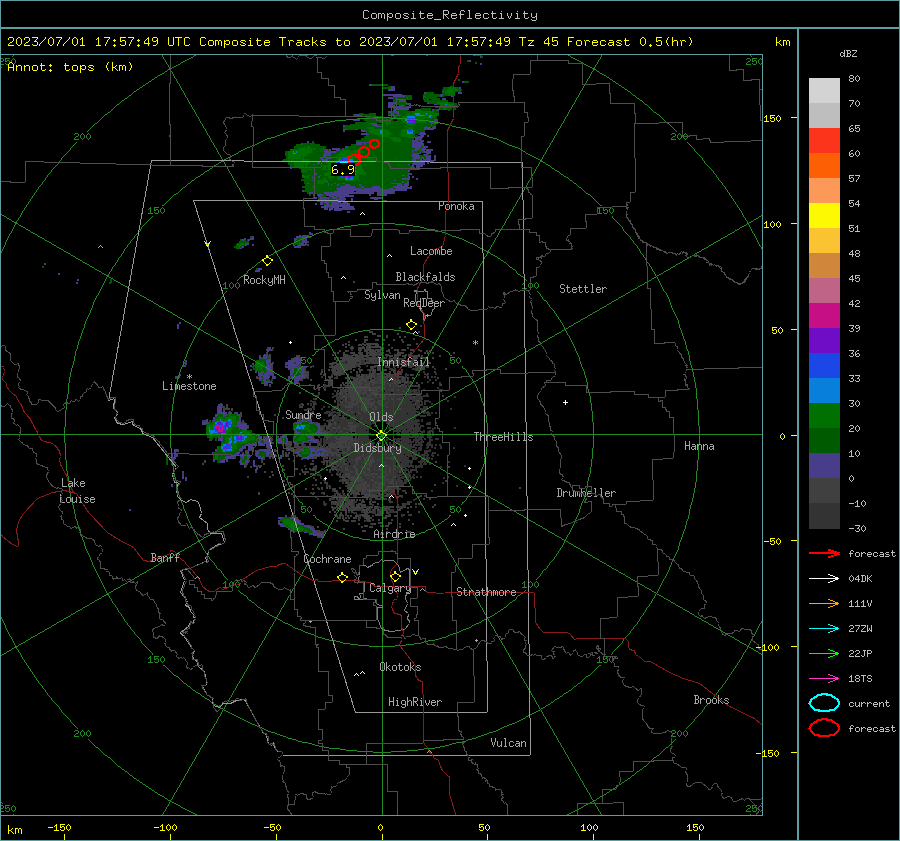Click the green 20 dBZ color swatch
The image size is (900, 841).
pos(824,415)
